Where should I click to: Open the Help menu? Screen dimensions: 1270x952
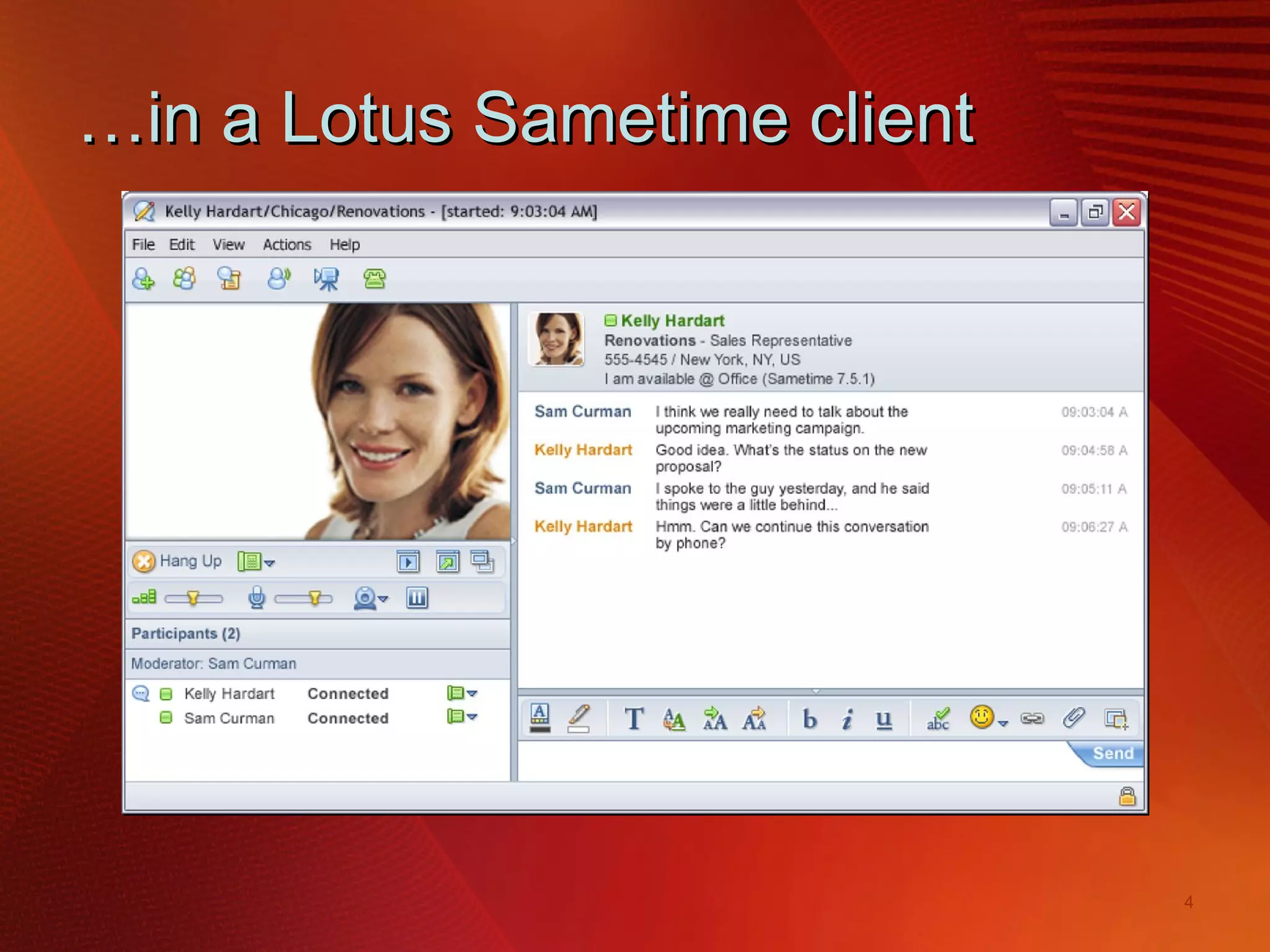345,245
